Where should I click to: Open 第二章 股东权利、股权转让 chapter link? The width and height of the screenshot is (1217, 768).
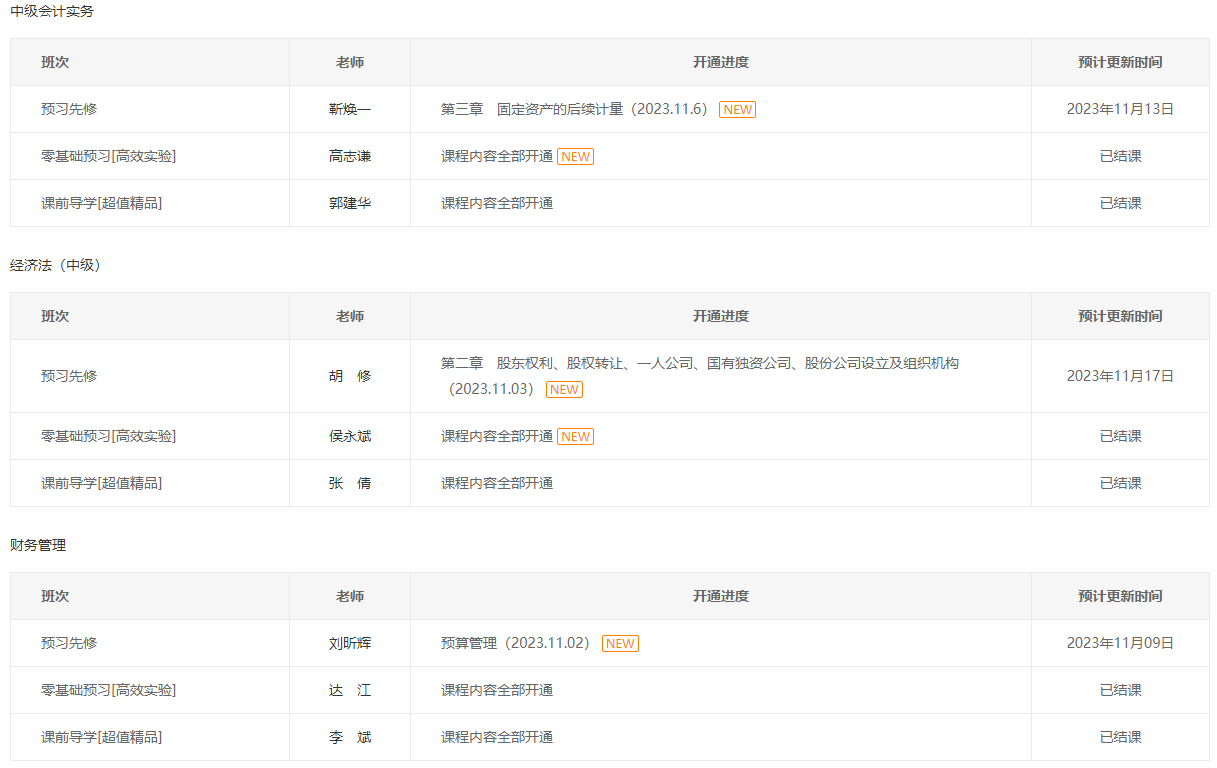tap(699, 364)
